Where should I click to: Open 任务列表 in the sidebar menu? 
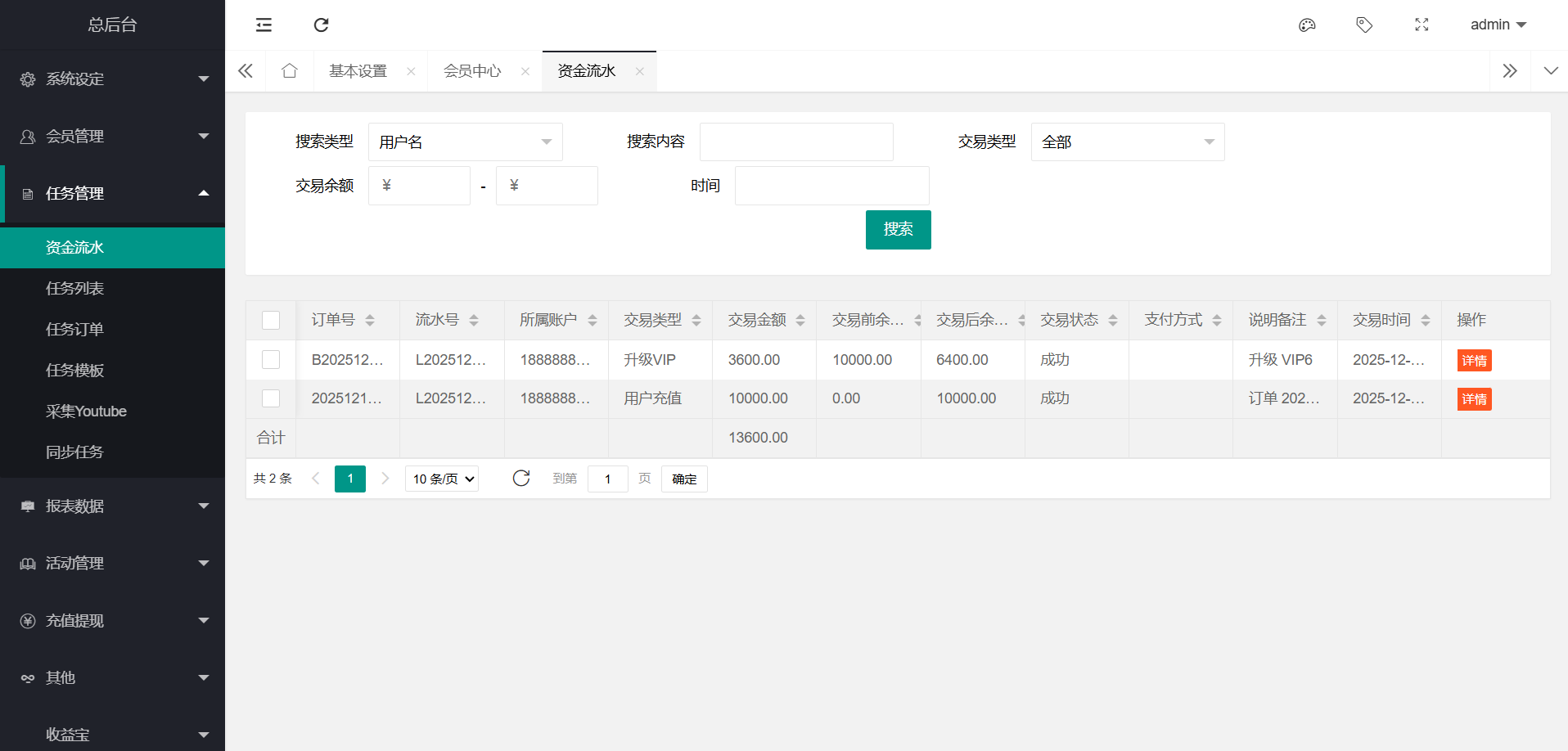coord(74,289)
